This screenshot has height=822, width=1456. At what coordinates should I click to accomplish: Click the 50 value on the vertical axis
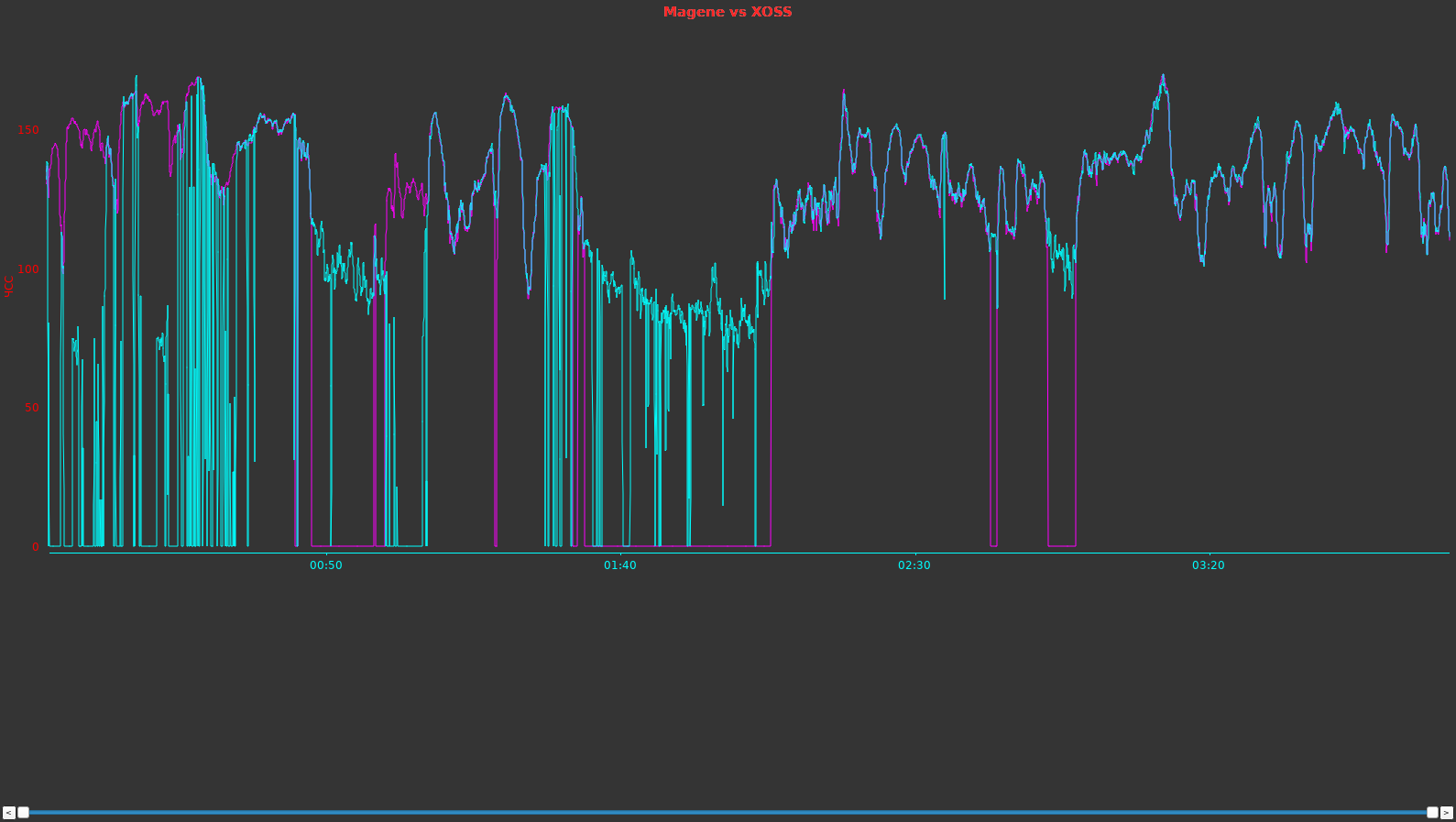coord(32,408)
